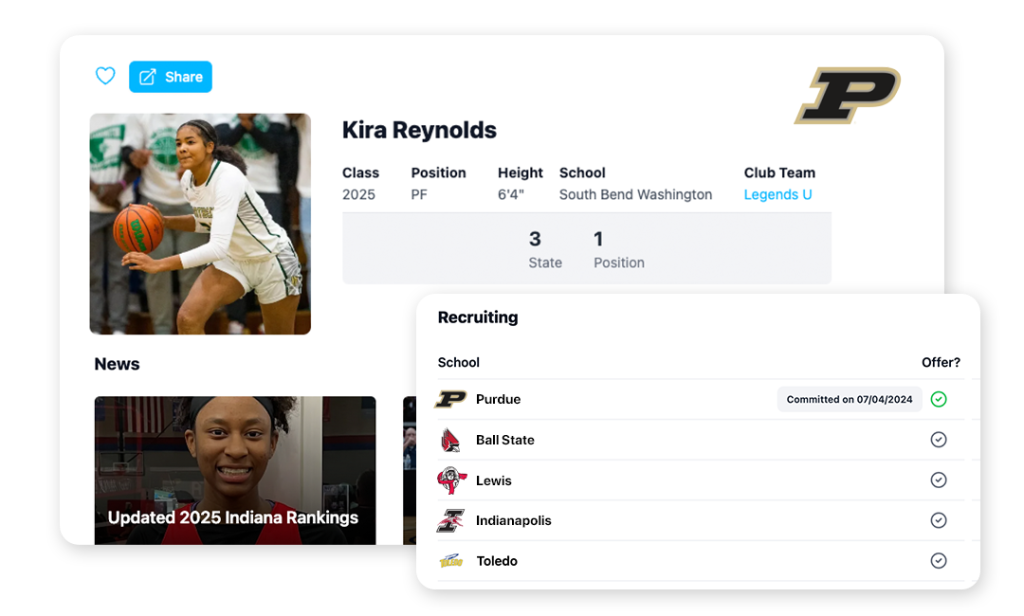Select the Kira Reynolds name heading
1024x616 pixels.
point(419,130)
